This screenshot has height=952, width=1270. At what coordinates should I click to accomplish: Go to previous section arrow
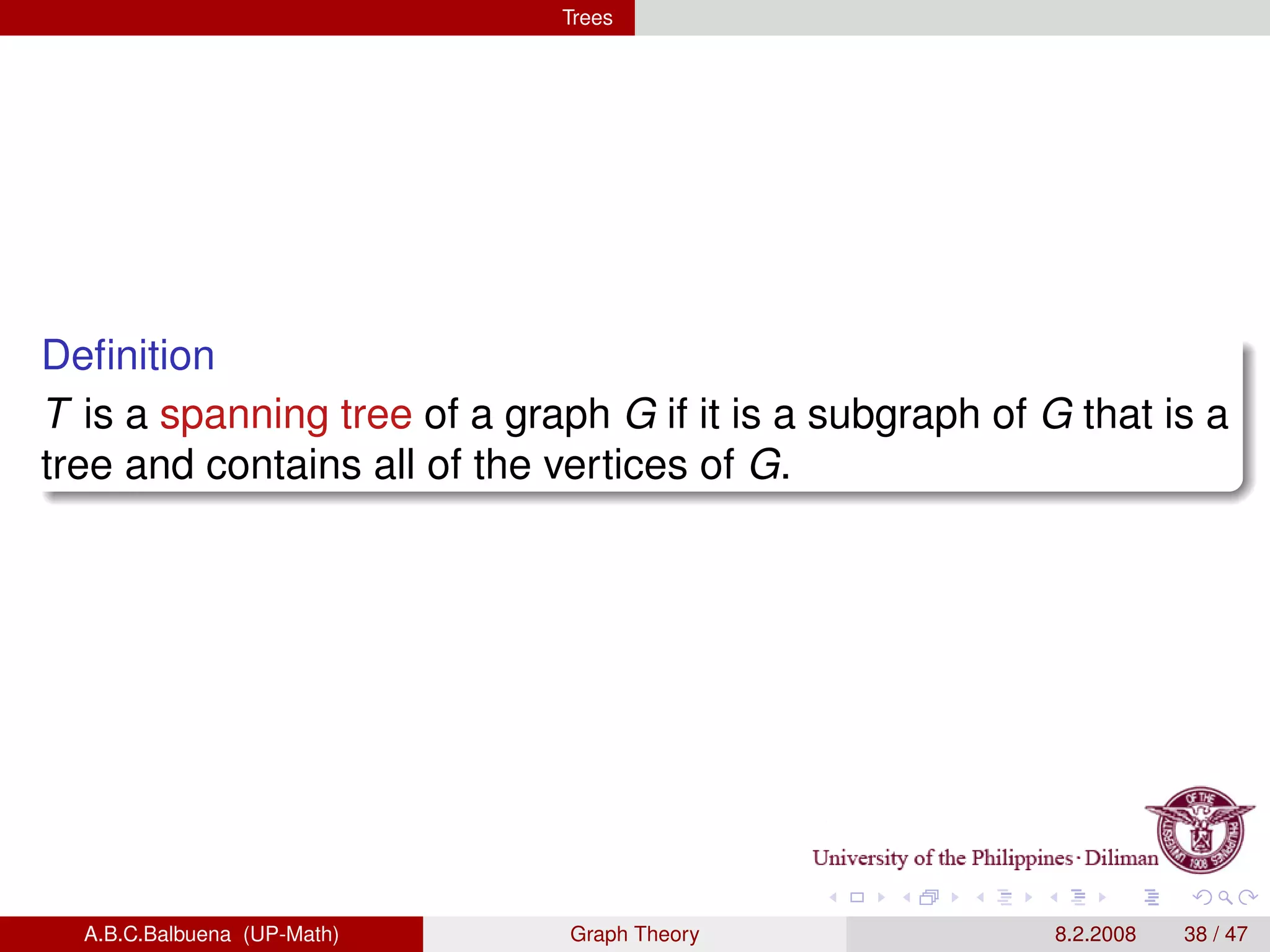click(x=1054, y=897)
